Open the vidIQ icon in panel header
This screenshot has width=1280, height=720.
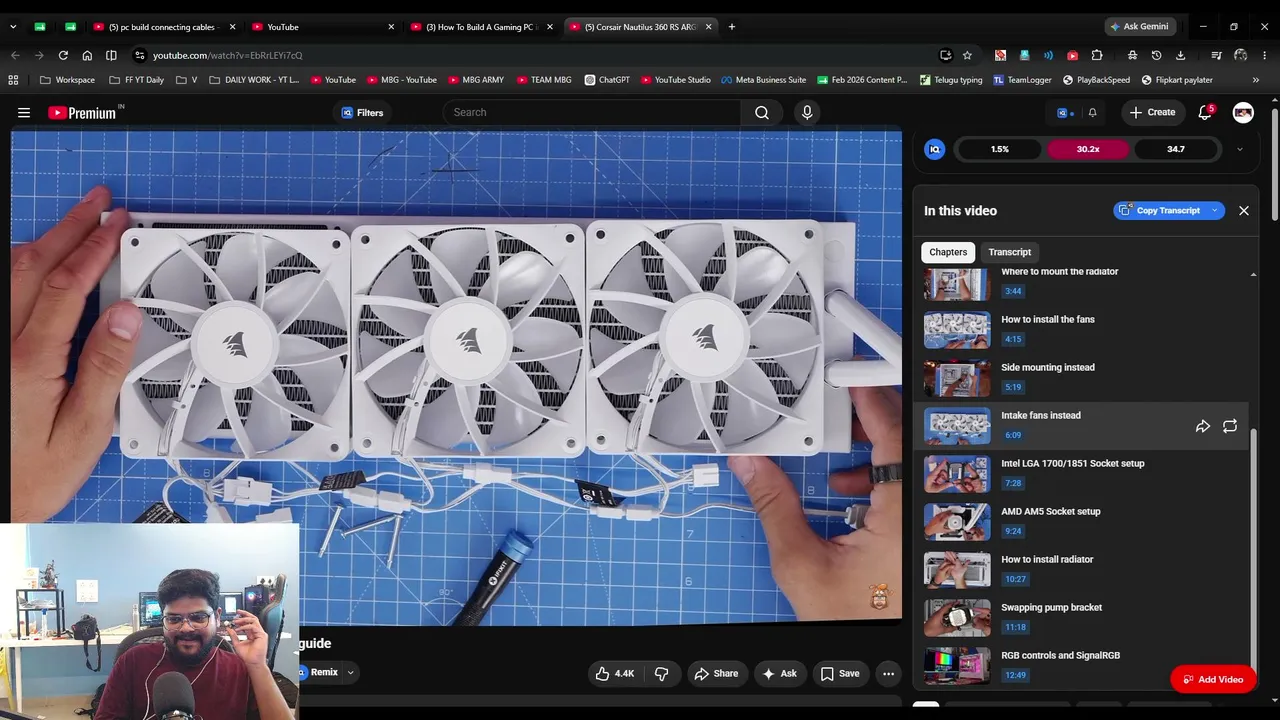pyautogui.click(x=935, y=149)
